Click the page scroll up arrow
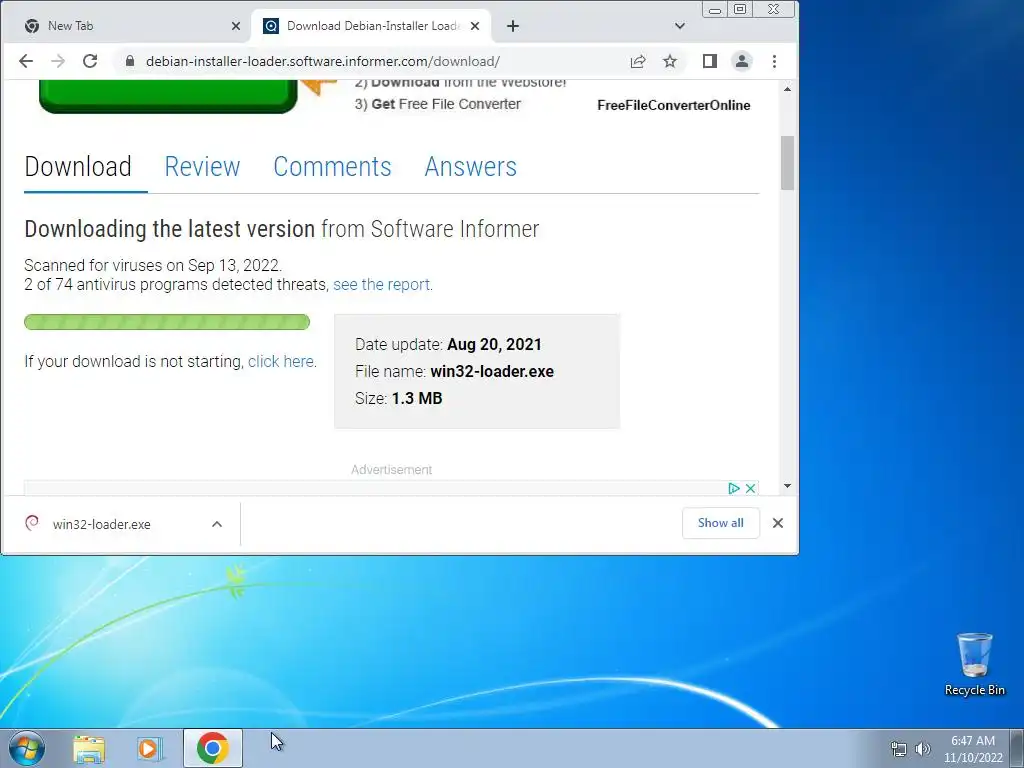Image resolution: width=1024 pixels, height=768 pixels. coord(788,89)
